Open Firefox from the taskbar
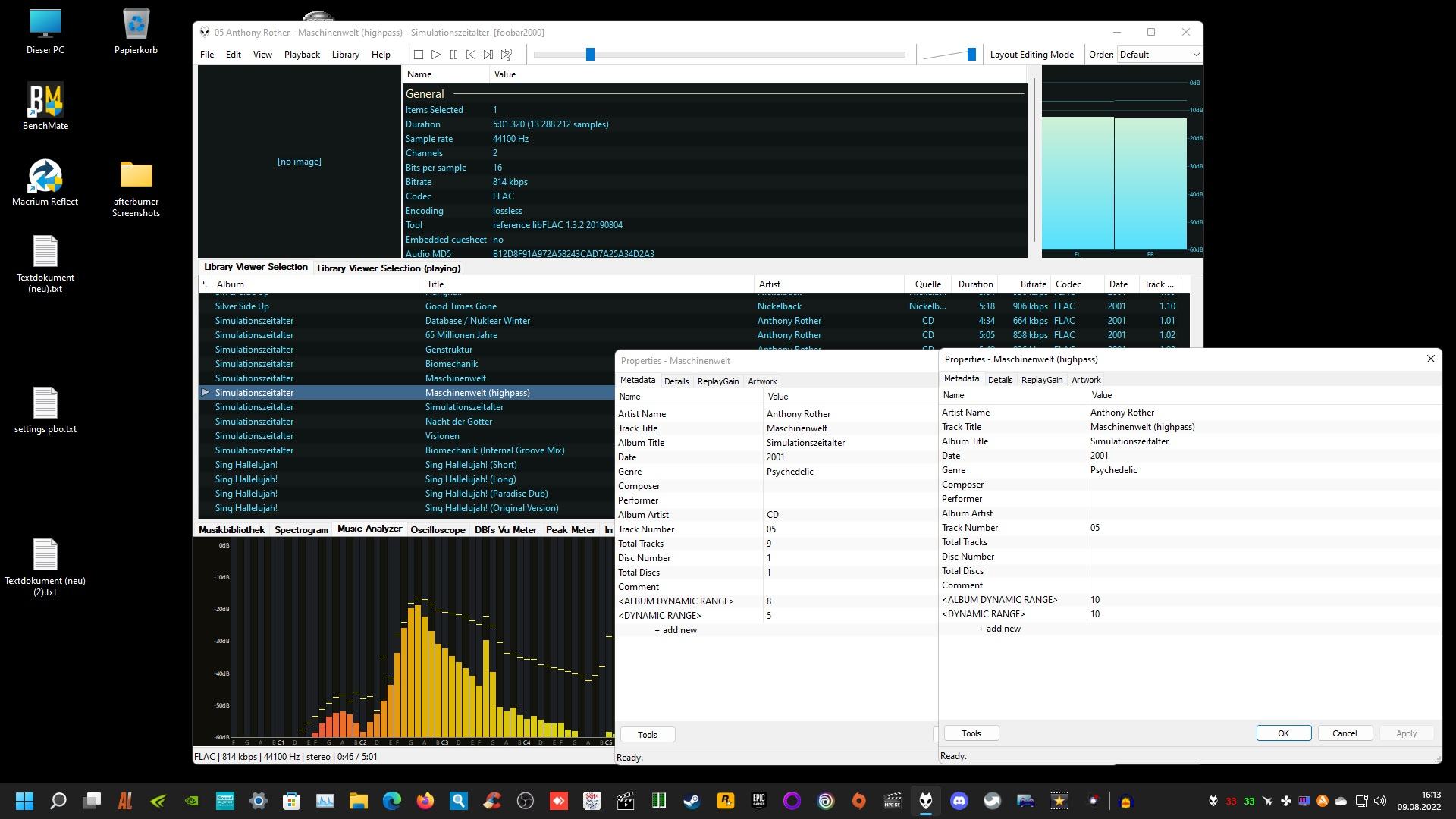1456x819 pixels. click(425, 801)
